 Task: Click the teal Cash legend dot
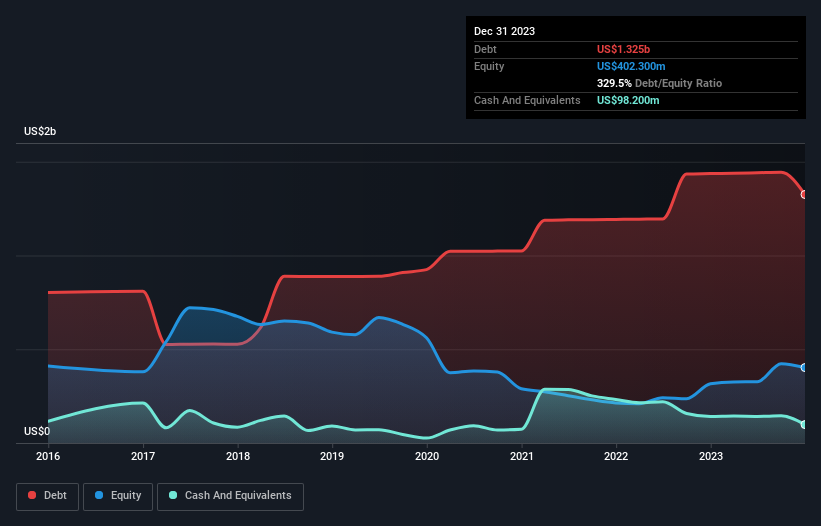coord(173,495)
